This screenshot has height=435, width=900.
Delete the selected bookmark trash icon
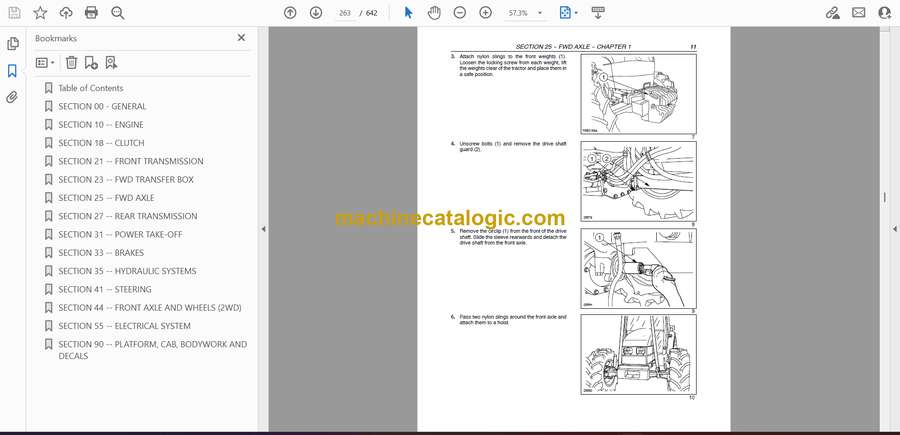coord(71,63)
